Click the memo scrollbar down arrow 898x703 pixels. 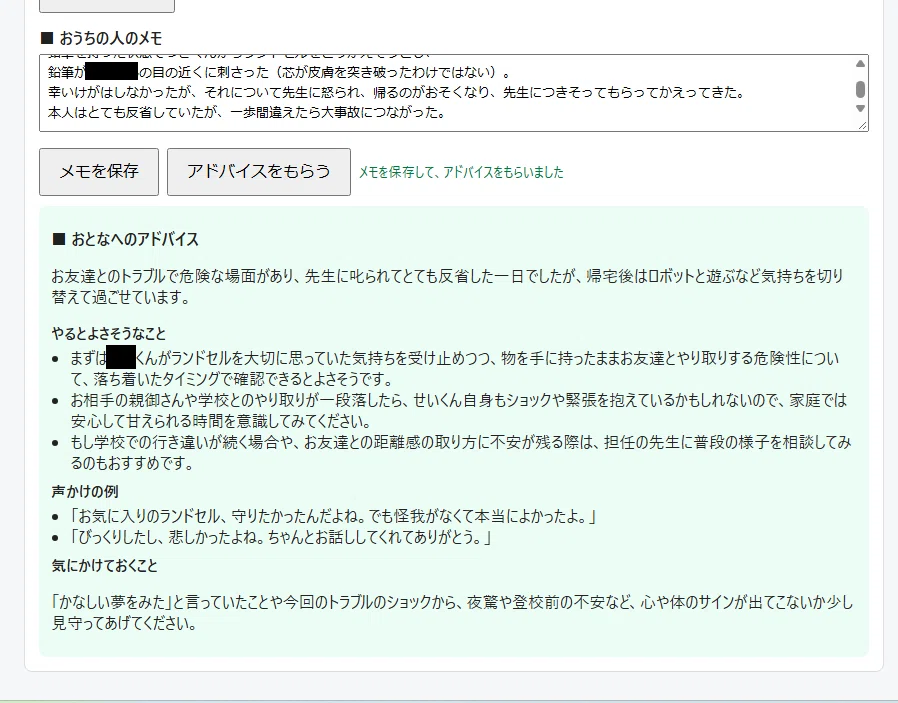pyautogui.click(x=860, y=108)
